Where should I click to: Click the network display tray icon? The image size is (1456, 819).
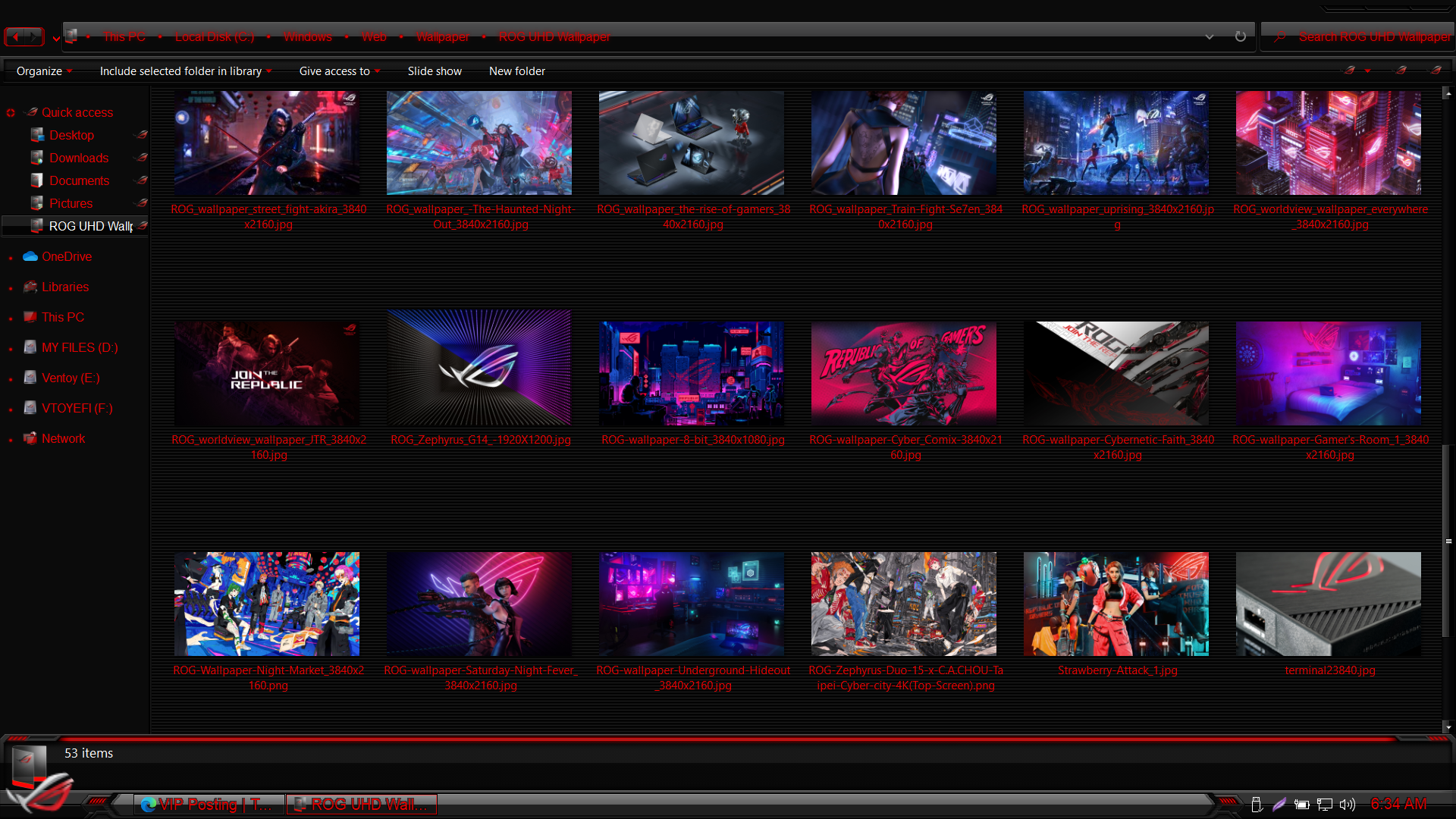click(1324, 805)
